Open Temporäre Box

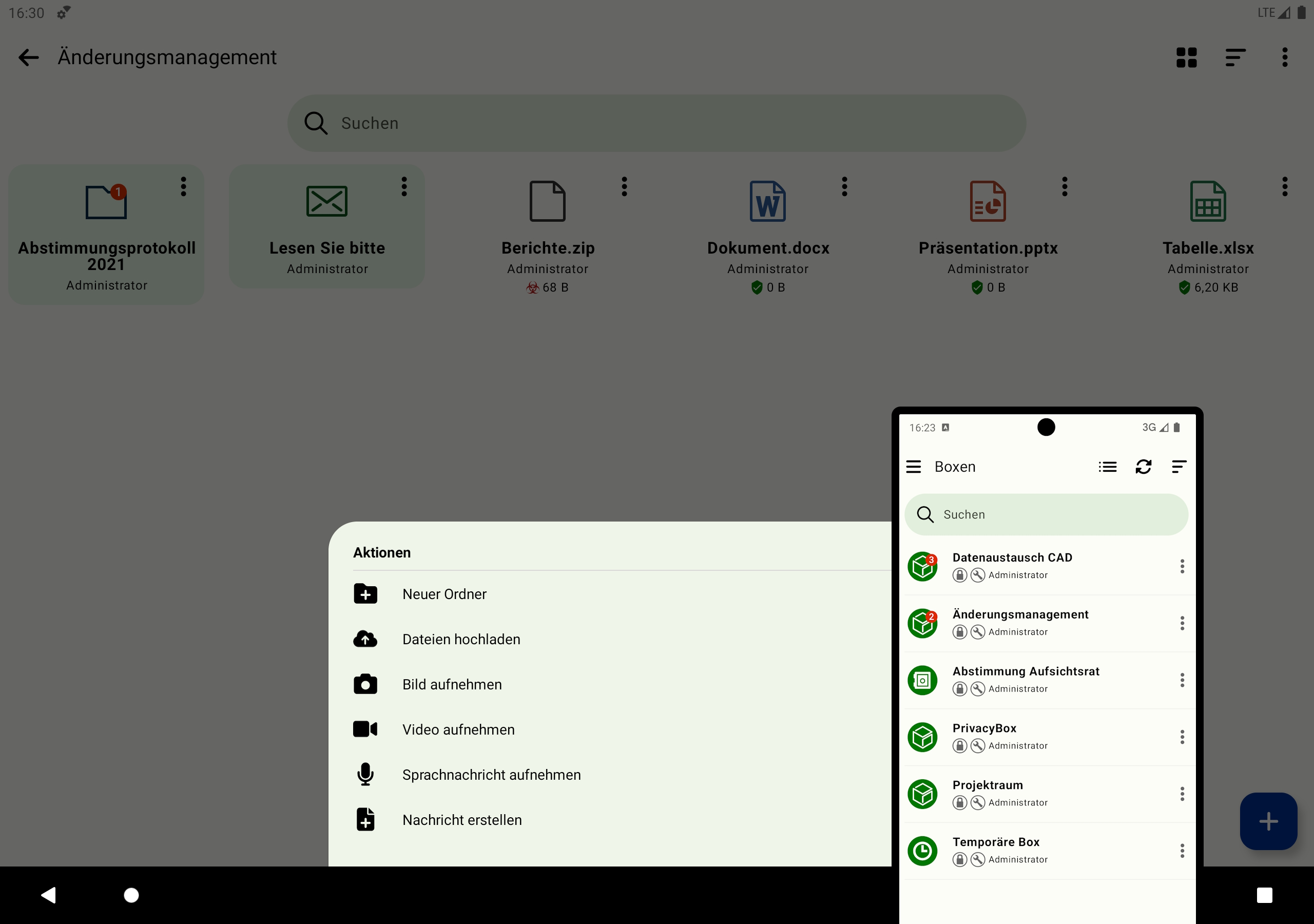[1046, 851]
